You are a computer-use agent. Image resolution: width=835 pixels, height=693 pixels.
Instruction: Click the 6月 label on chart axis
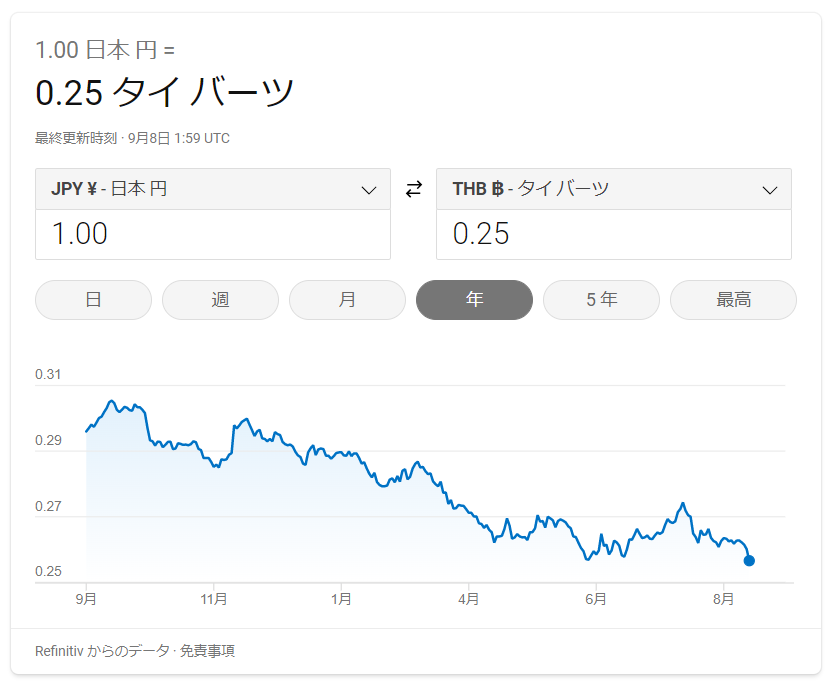click(596, 599)
